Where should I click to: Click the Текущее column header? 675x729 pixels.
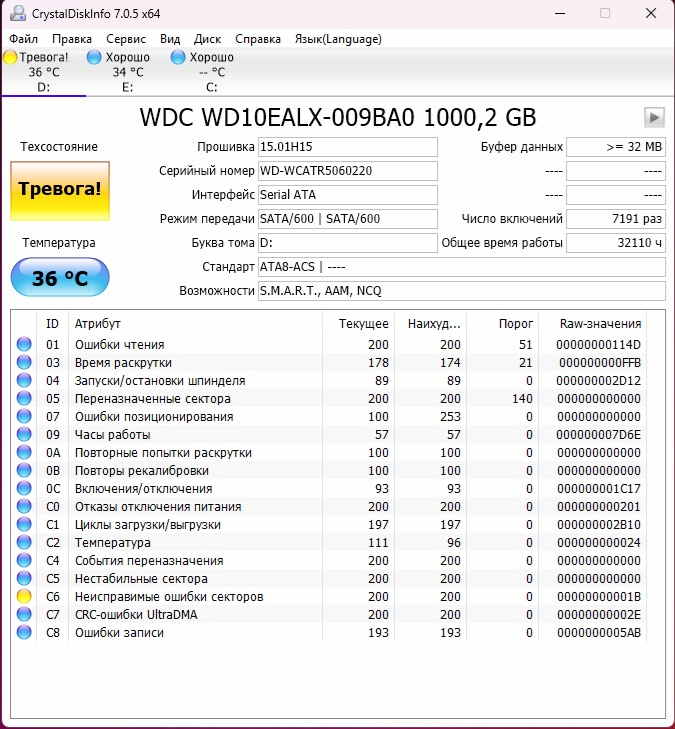tap(358, 324)
